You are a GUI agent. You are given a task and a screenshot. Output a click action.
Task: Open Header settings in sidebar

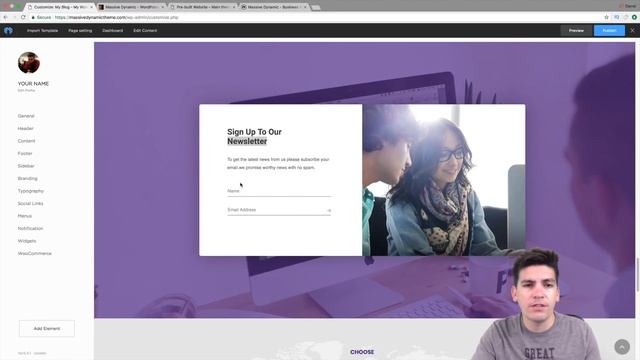click(25, 129)
